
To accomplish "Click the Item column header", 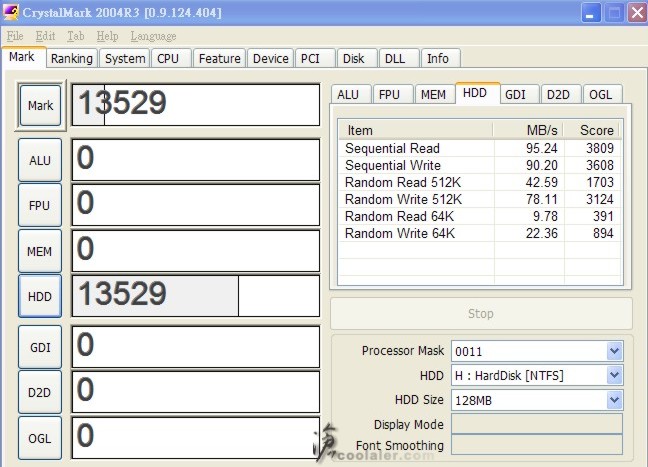I will click(415, 130).
